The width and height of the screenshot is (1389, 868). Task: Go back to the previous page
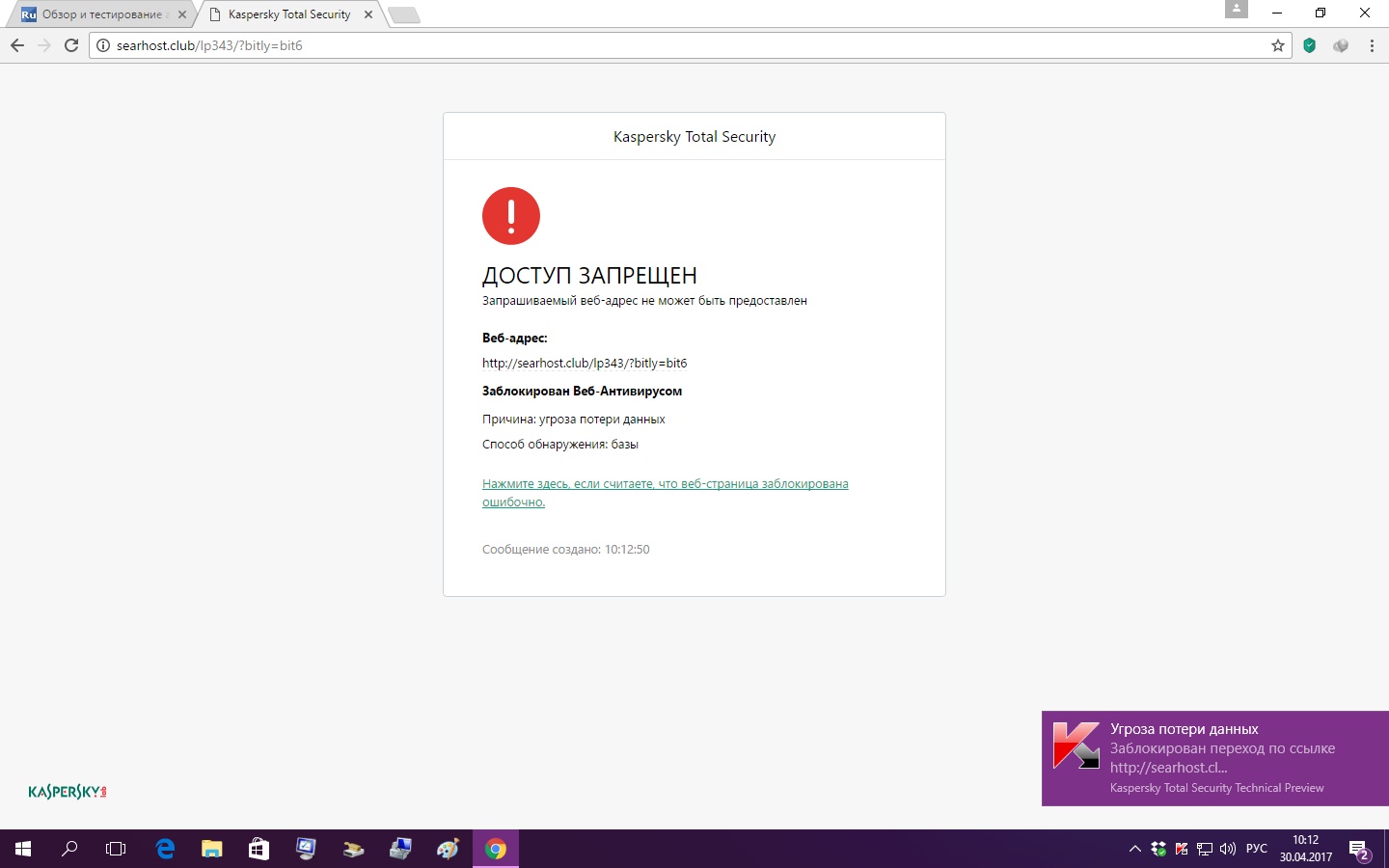[x=17, y=45]
